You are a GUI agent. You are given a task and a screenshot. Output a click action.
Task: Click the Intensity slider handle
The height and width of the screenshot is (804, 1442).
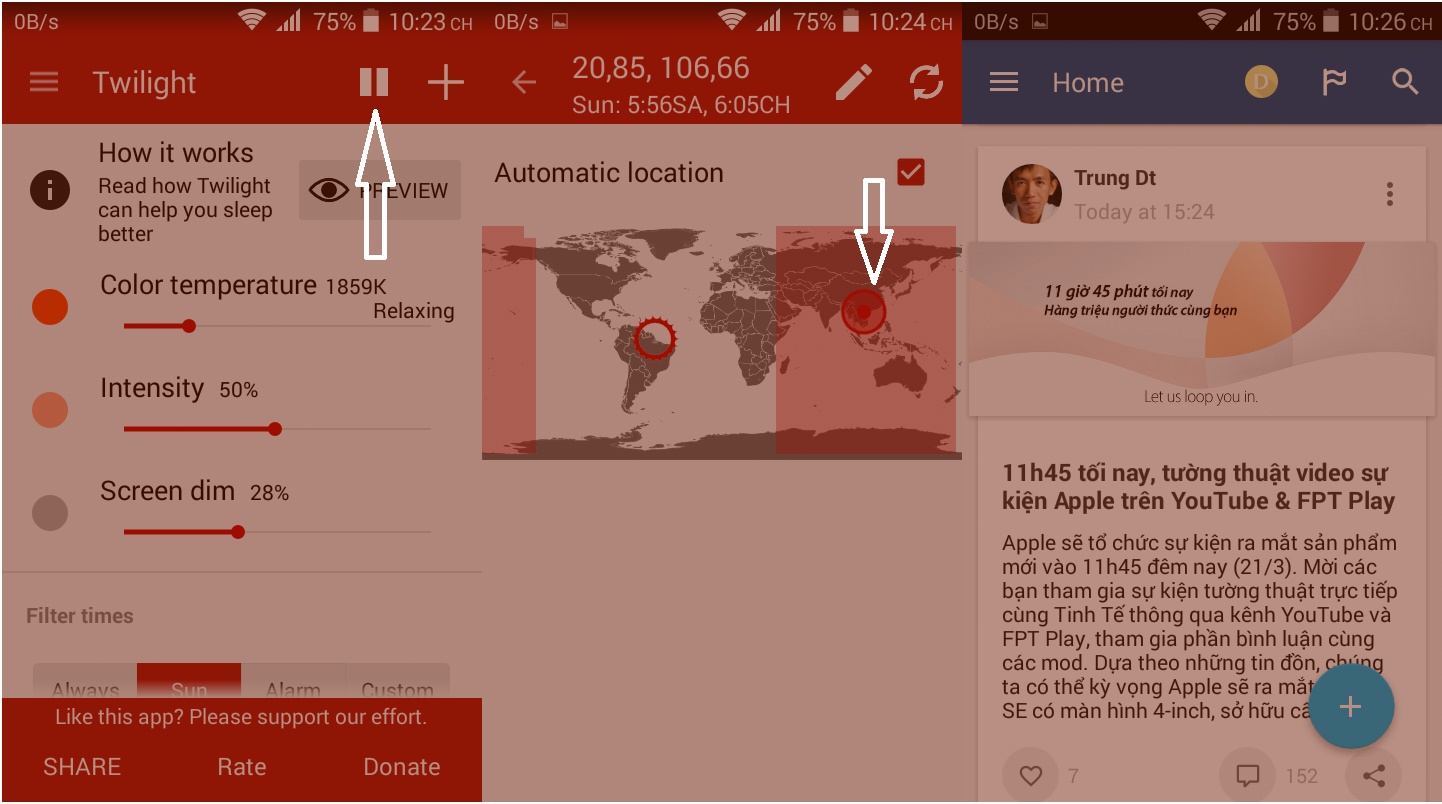pyautogui.click(x=275, y=429)
